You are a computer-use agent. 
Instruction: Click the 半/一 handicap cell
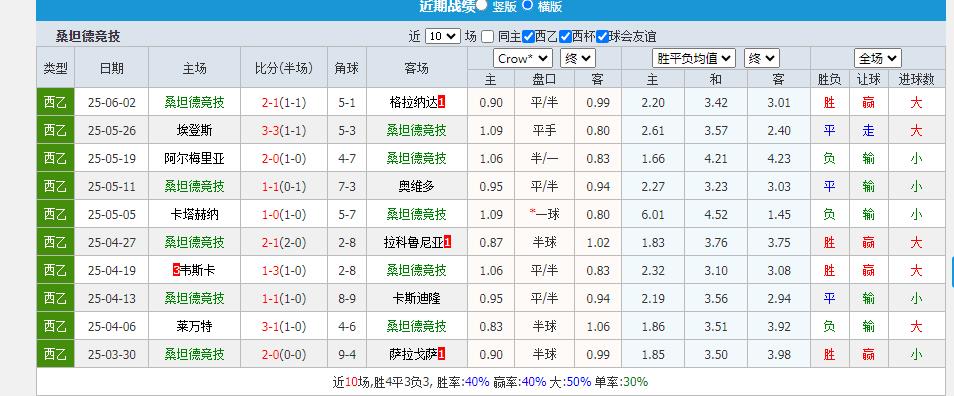[x=545, y=158]
